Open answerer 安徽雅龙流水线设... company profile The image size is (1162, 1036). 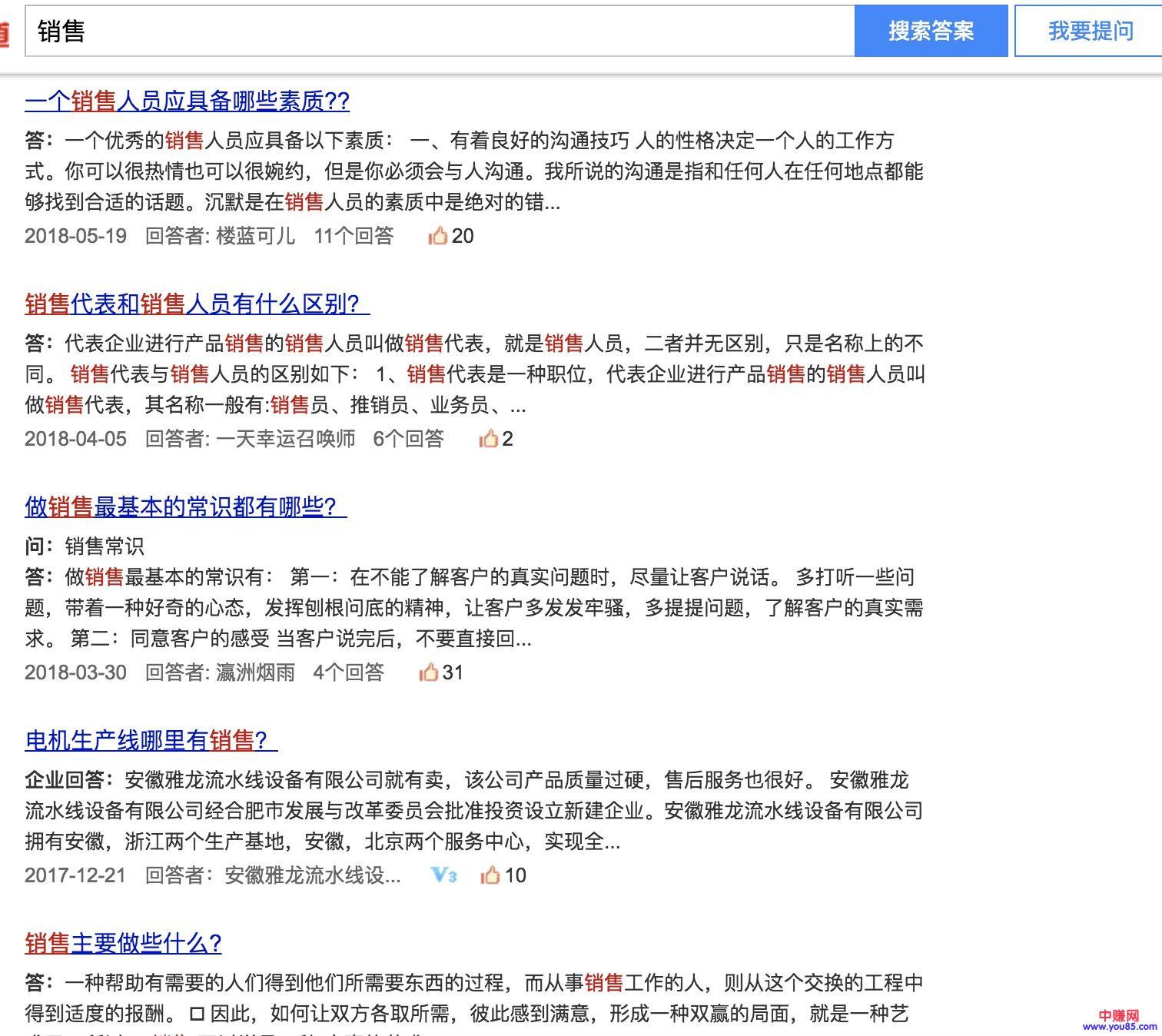pyautogui.click(x=312, y=875)
